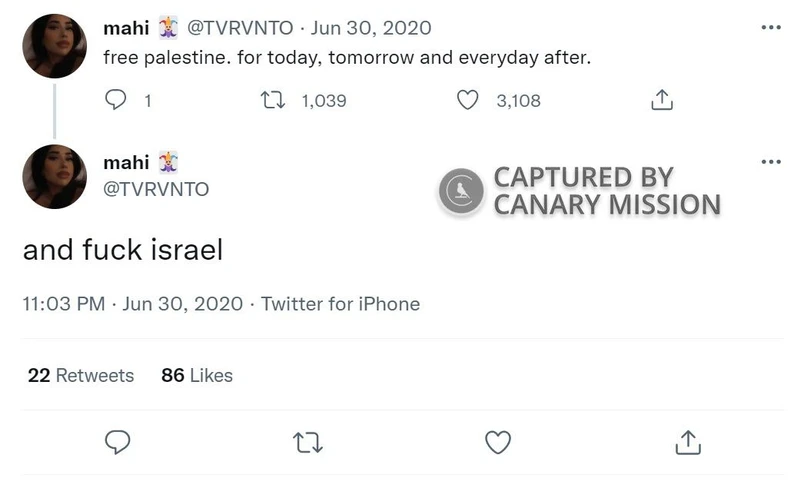This screenshot has width=800, height=488.
Task: View the 22 Retweets list
Action: point(80,375)
